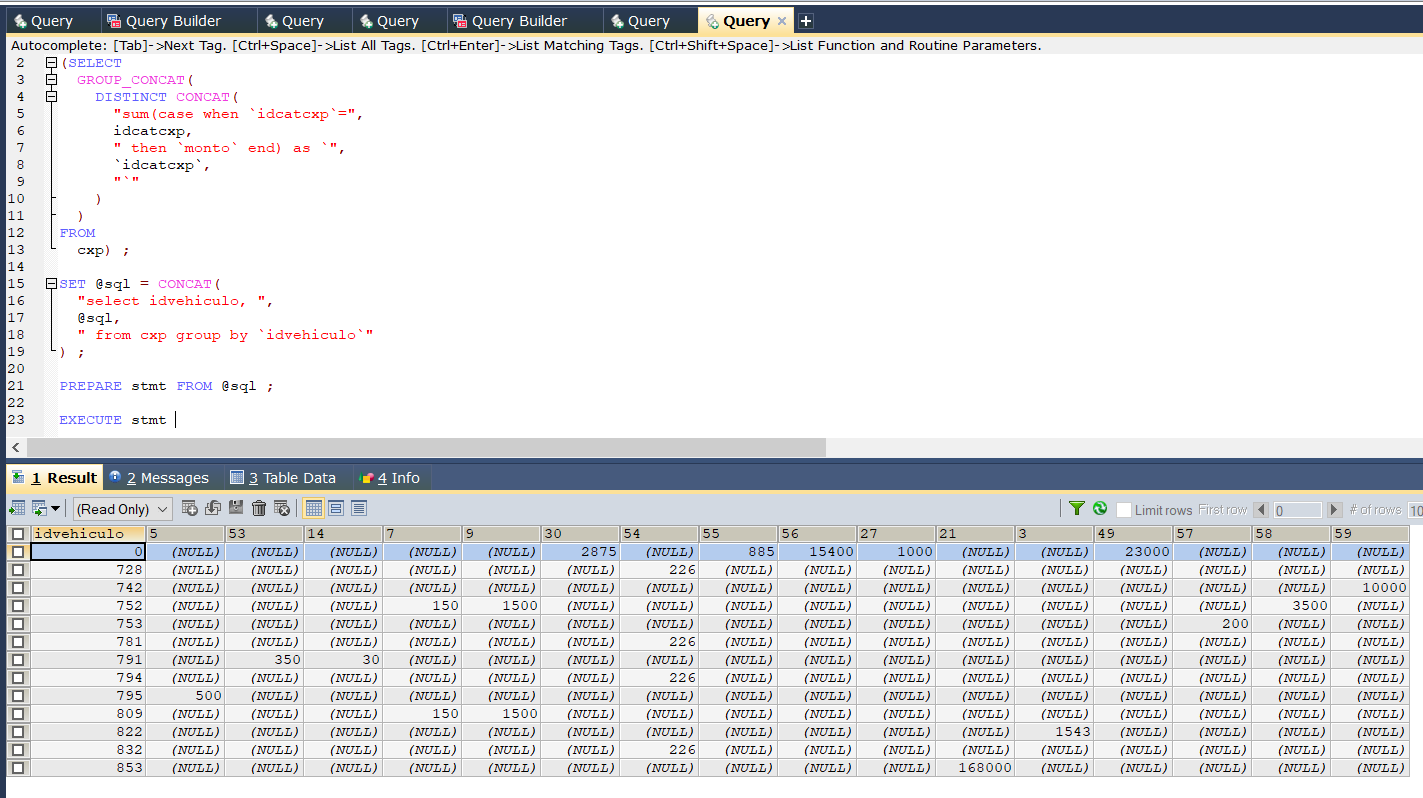Viewport: 1423px width, 798px height.
Task: Click the EXECUTE keyword on line 23
Action: pyautogui.click(x=90, y=420)
